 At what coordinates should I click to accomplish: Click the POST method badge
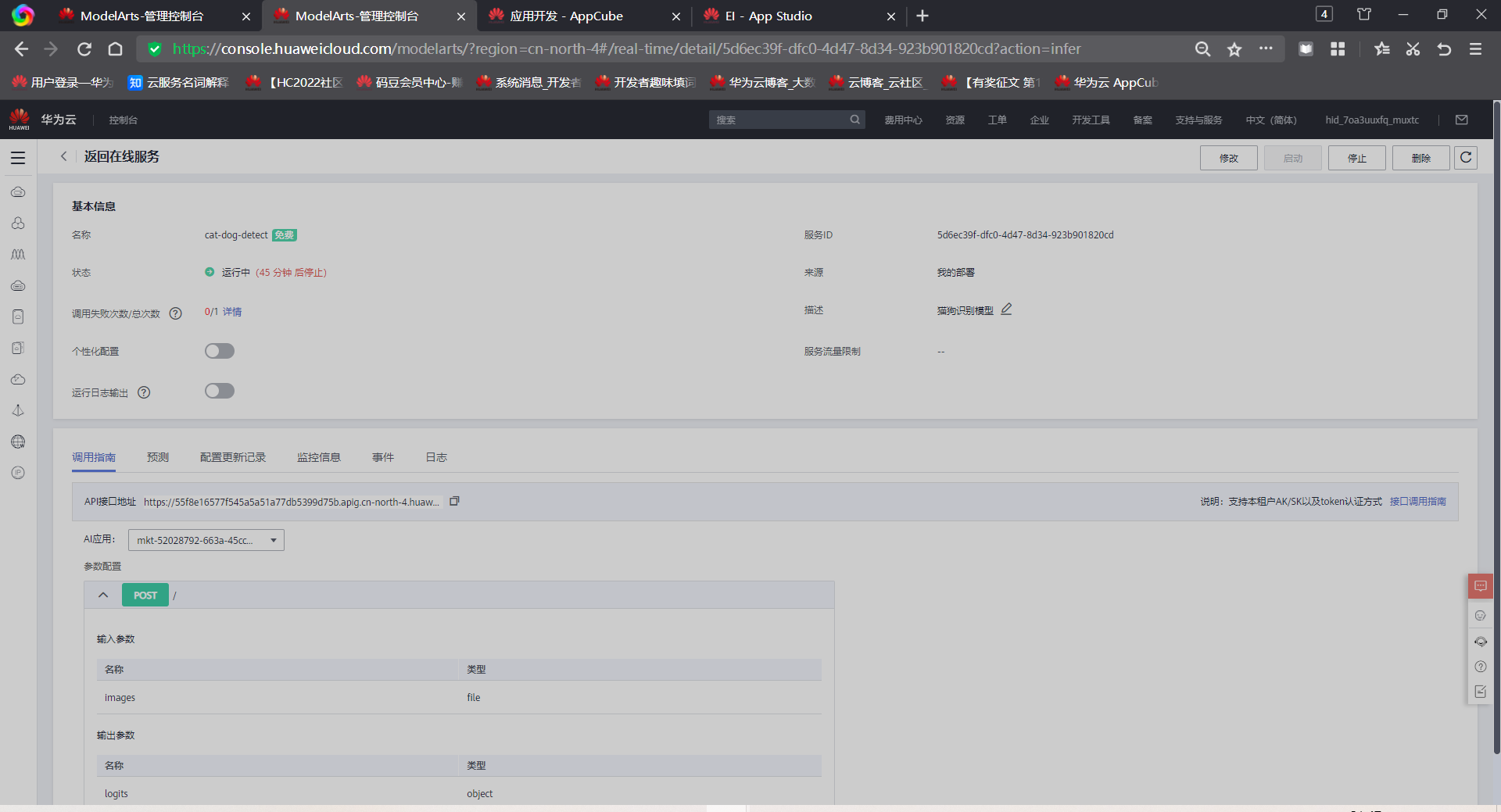145,595
